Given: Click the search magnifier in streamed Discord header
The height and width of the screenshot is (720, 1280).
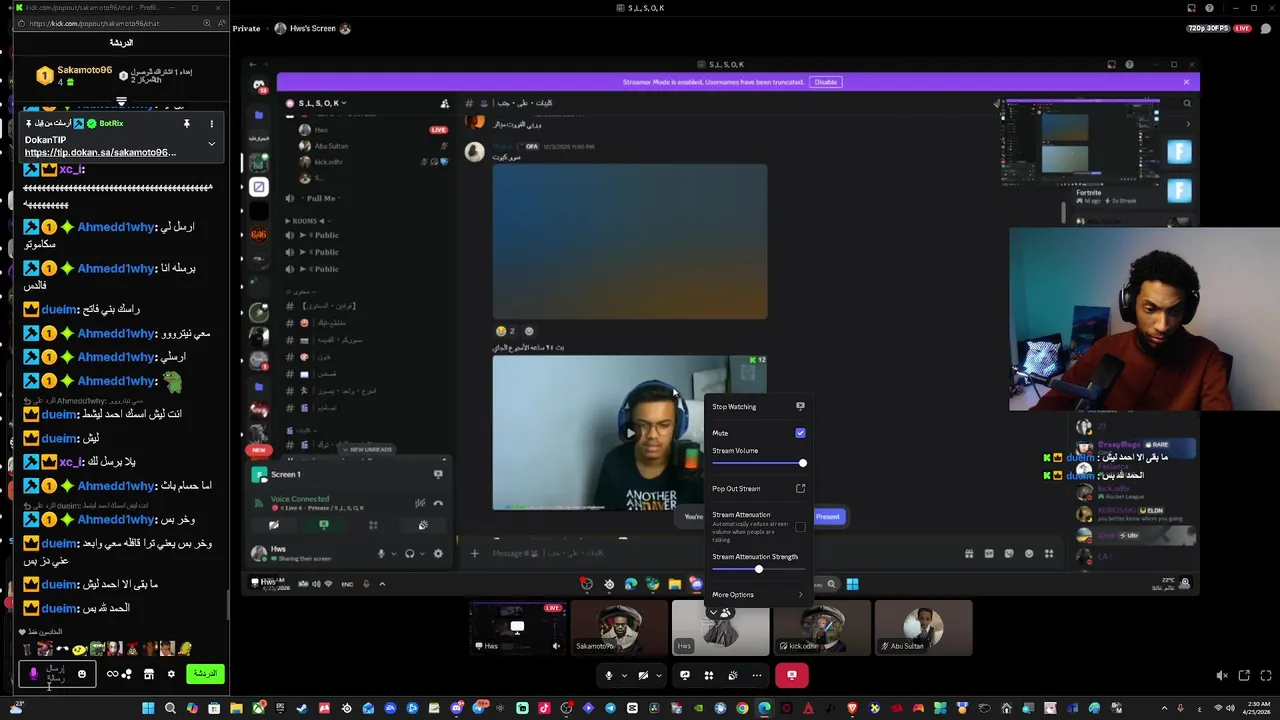Looking at the screenshot, I should pos(1187,103).
